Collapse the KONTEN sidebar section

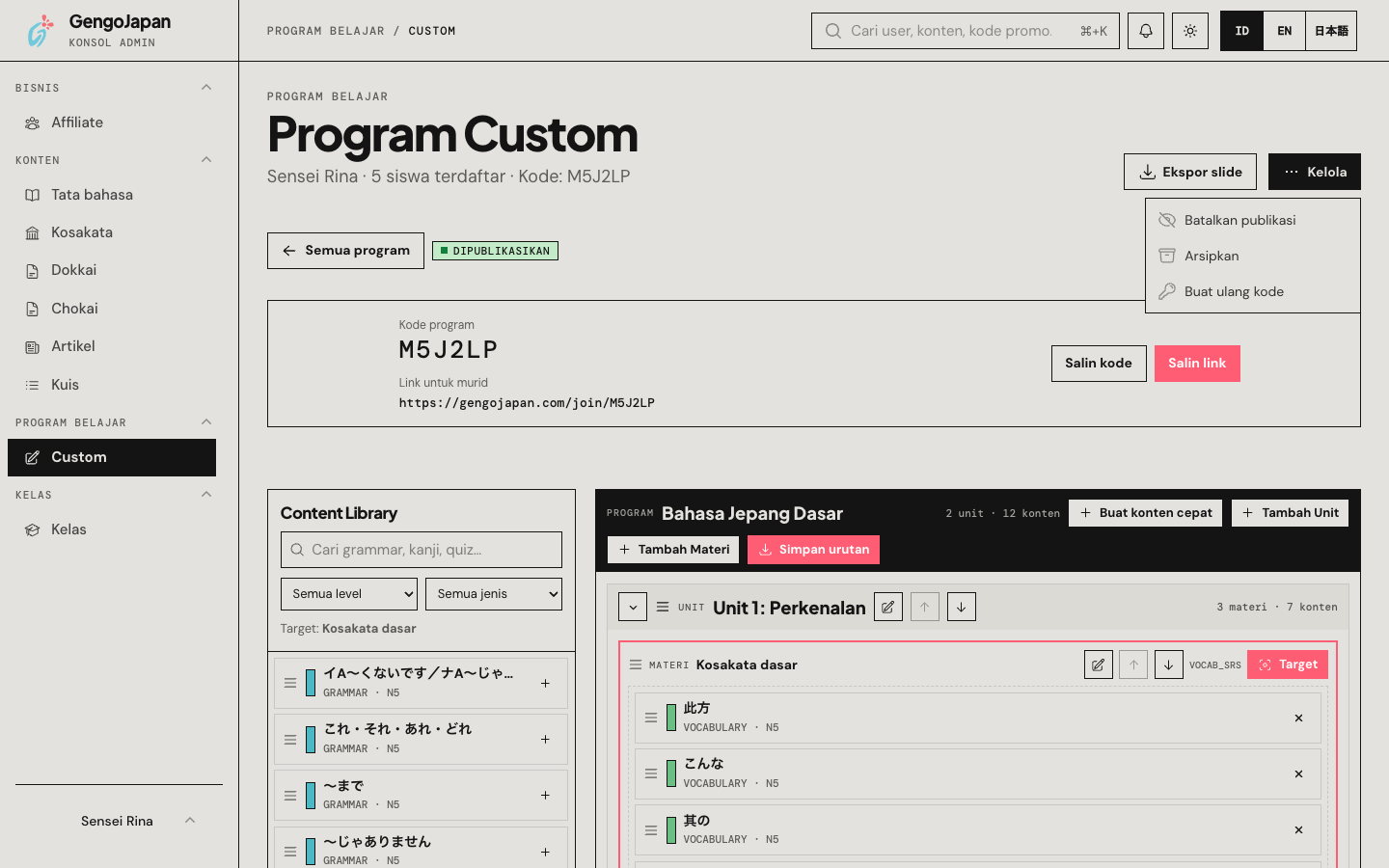(206, 160)
